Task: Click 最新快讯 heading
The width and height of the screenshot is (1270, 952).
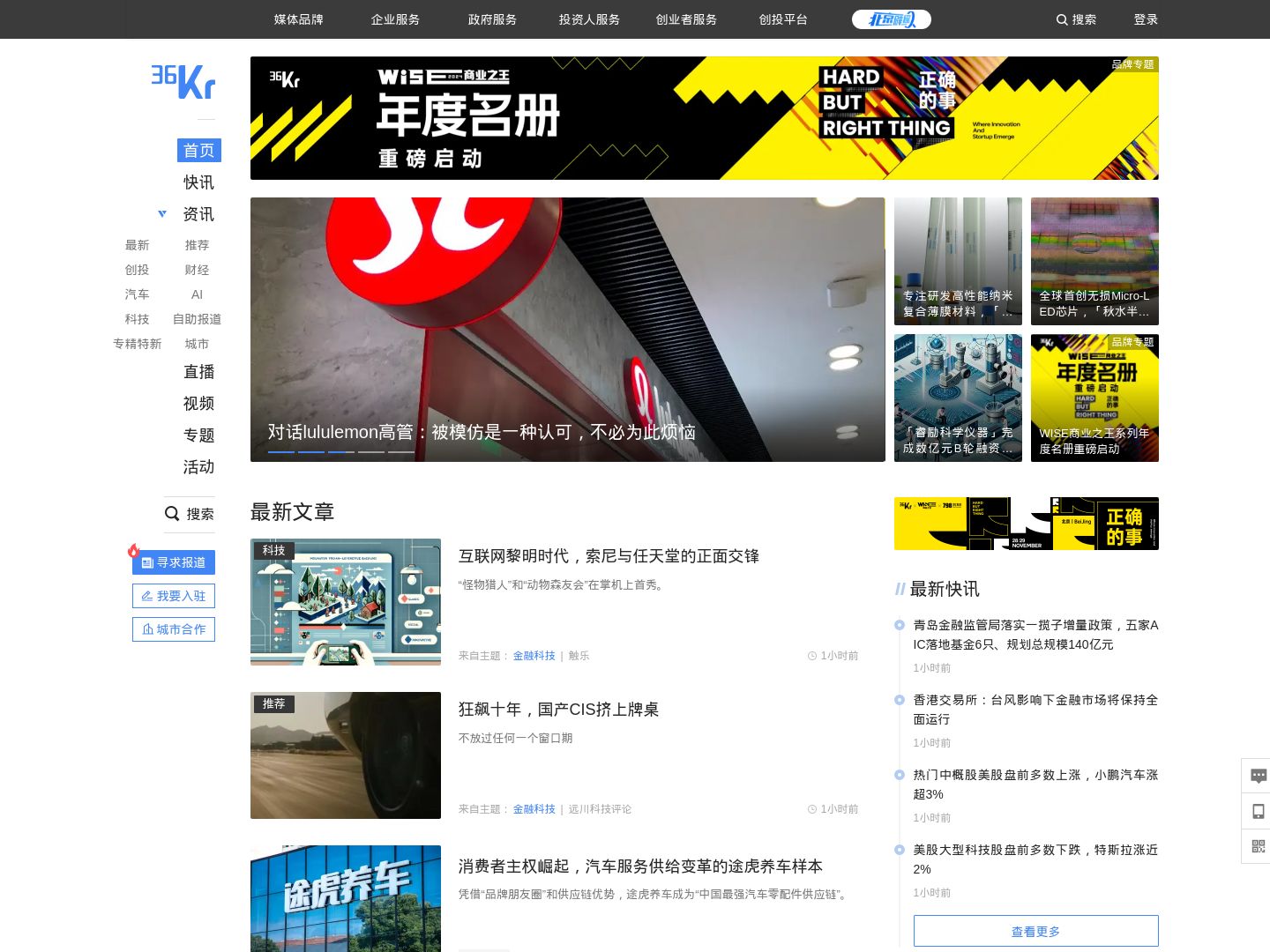Action: [945, 589]
